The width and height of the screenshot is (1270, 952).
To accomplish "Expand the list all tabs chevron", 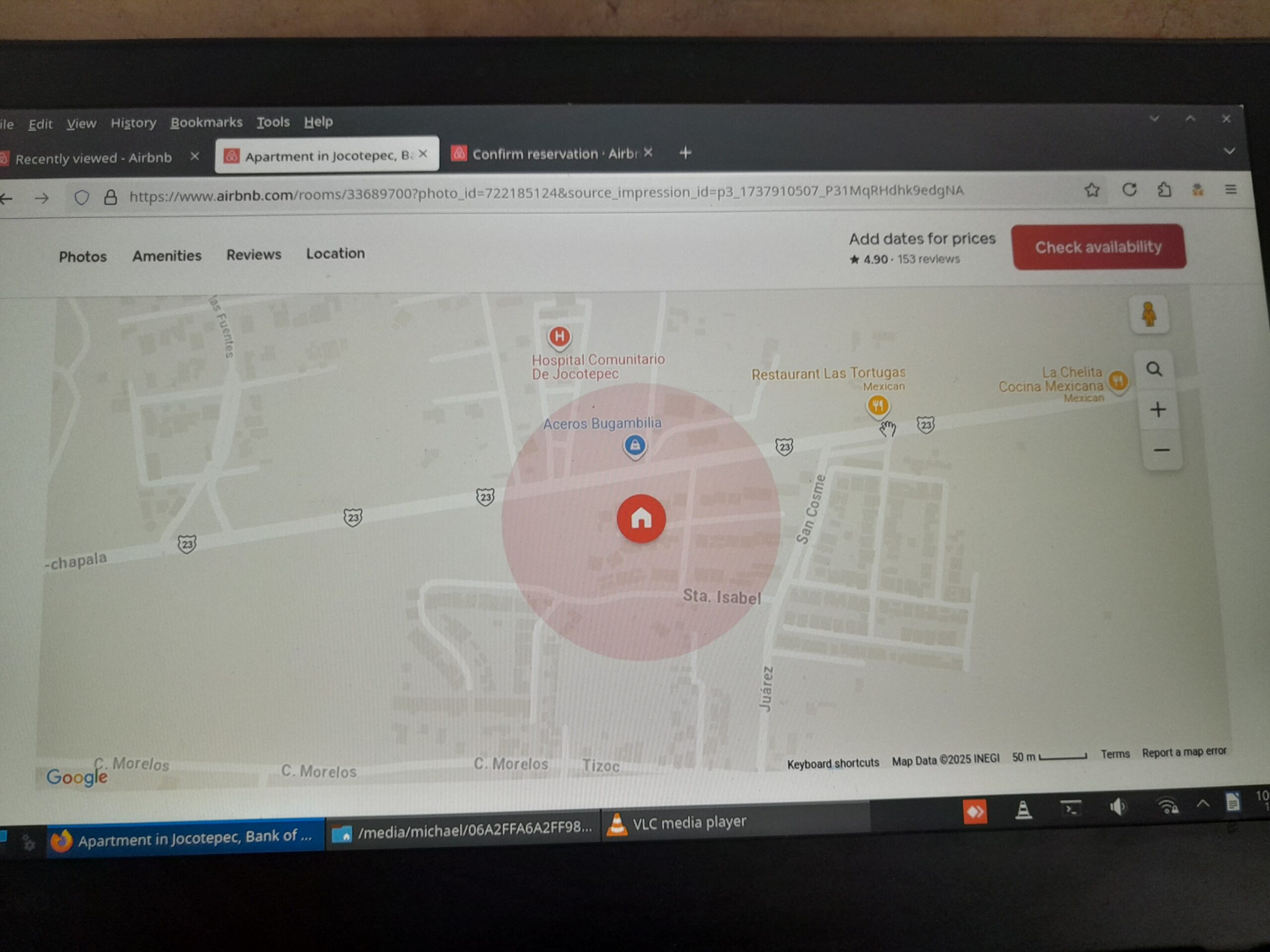I will point(1229,152).
